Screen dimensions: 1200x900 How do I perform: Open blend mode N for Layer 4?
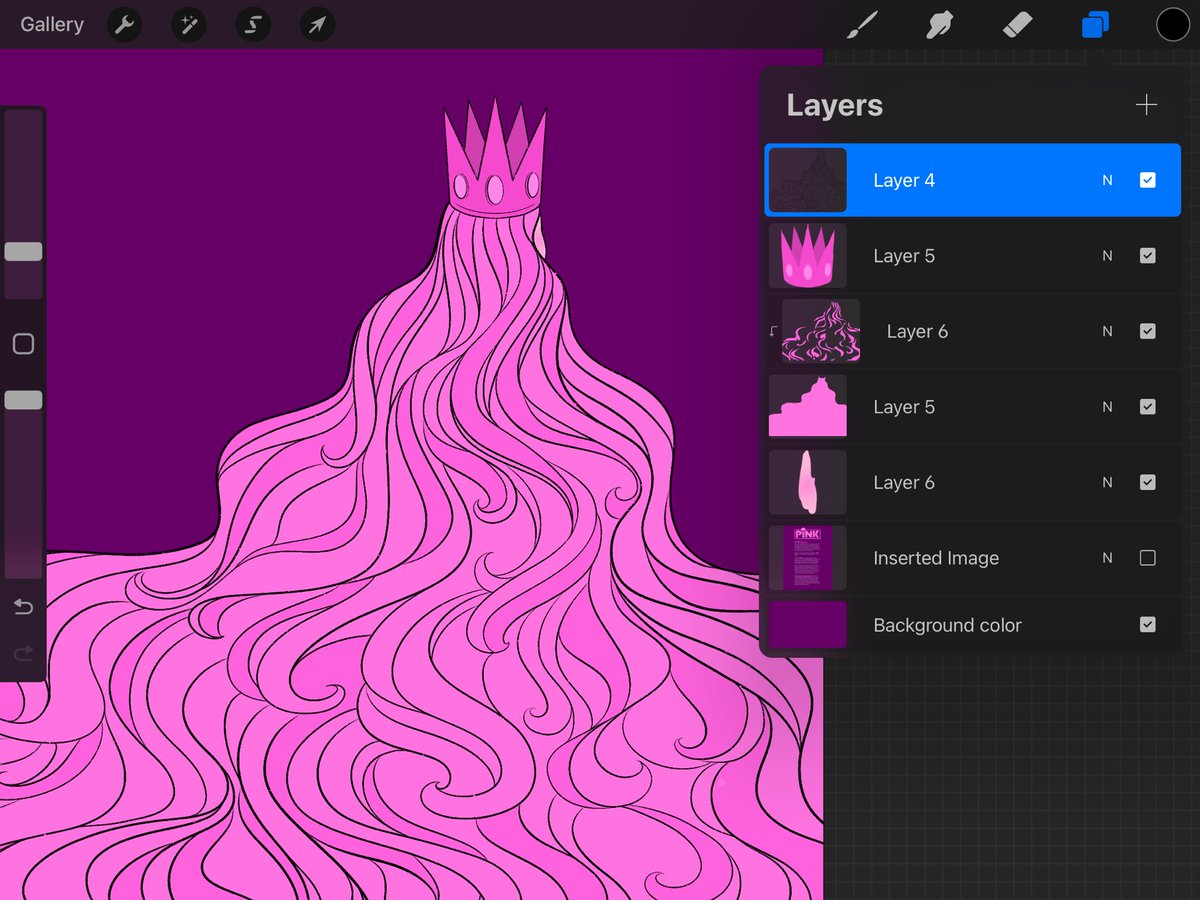tap(1107, 181)
